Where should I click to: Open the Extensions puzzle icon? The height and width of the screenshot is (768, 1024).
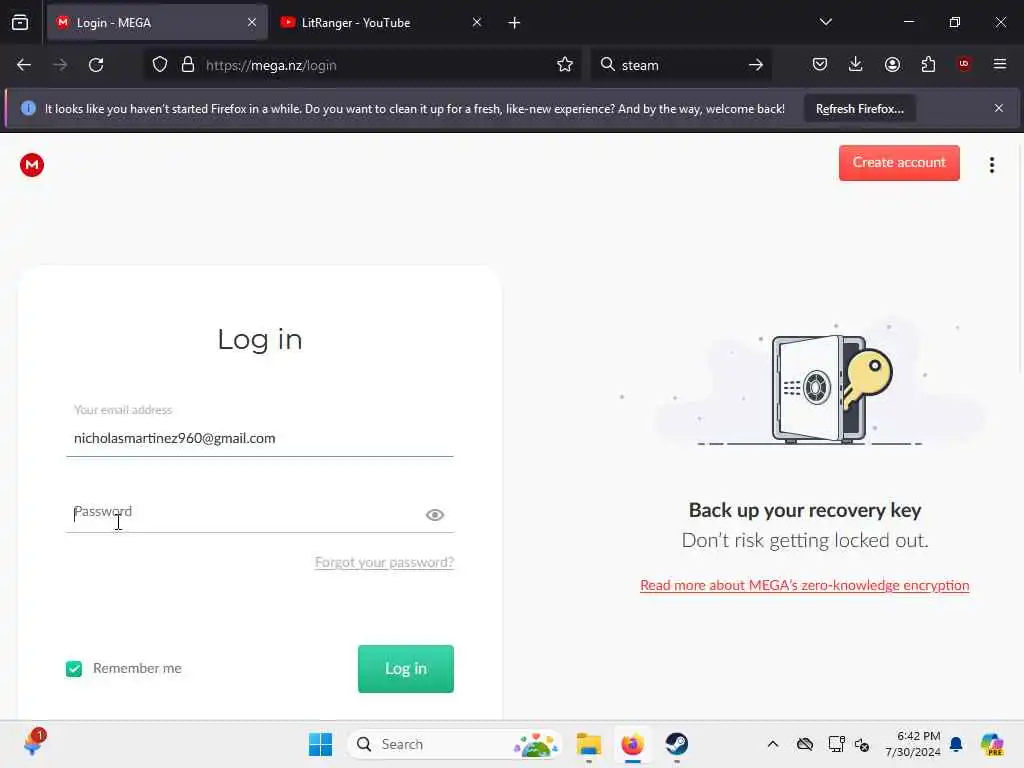(928, 64)
